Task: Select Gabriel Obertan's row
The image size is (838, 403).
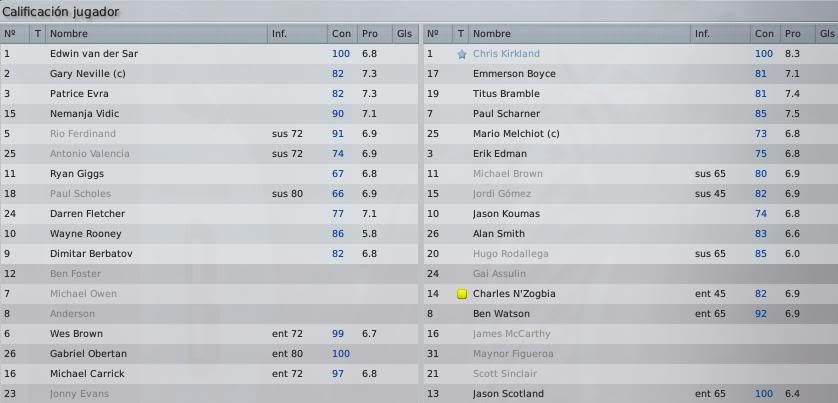Action: click(x=209, y=354)
